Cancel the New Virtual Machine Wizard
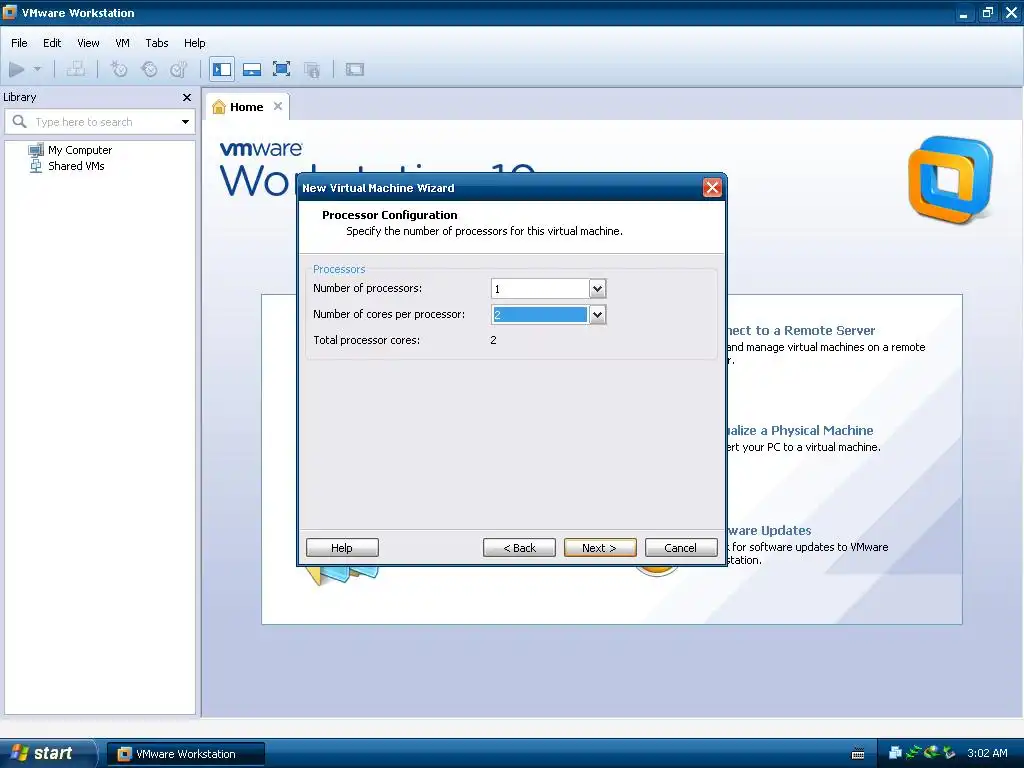The width and height of the screenshot is (1024, 768). [680, 548]
